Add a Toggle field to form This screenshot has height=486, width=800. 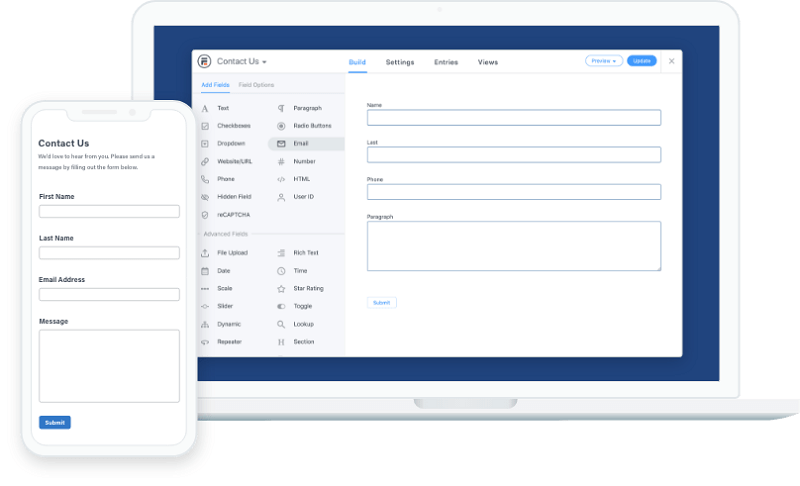point(302,306)
